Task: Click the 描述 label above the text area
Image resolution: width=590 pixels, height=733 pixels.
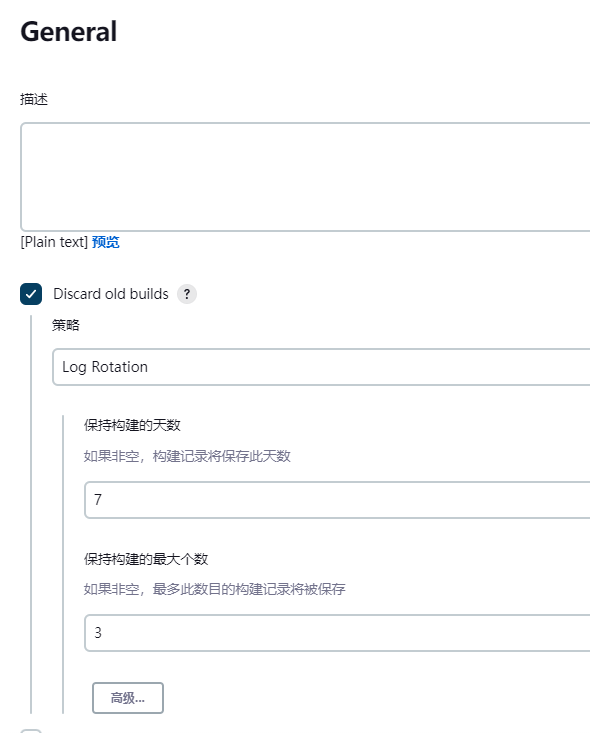Action: click(x=34, y=99)
